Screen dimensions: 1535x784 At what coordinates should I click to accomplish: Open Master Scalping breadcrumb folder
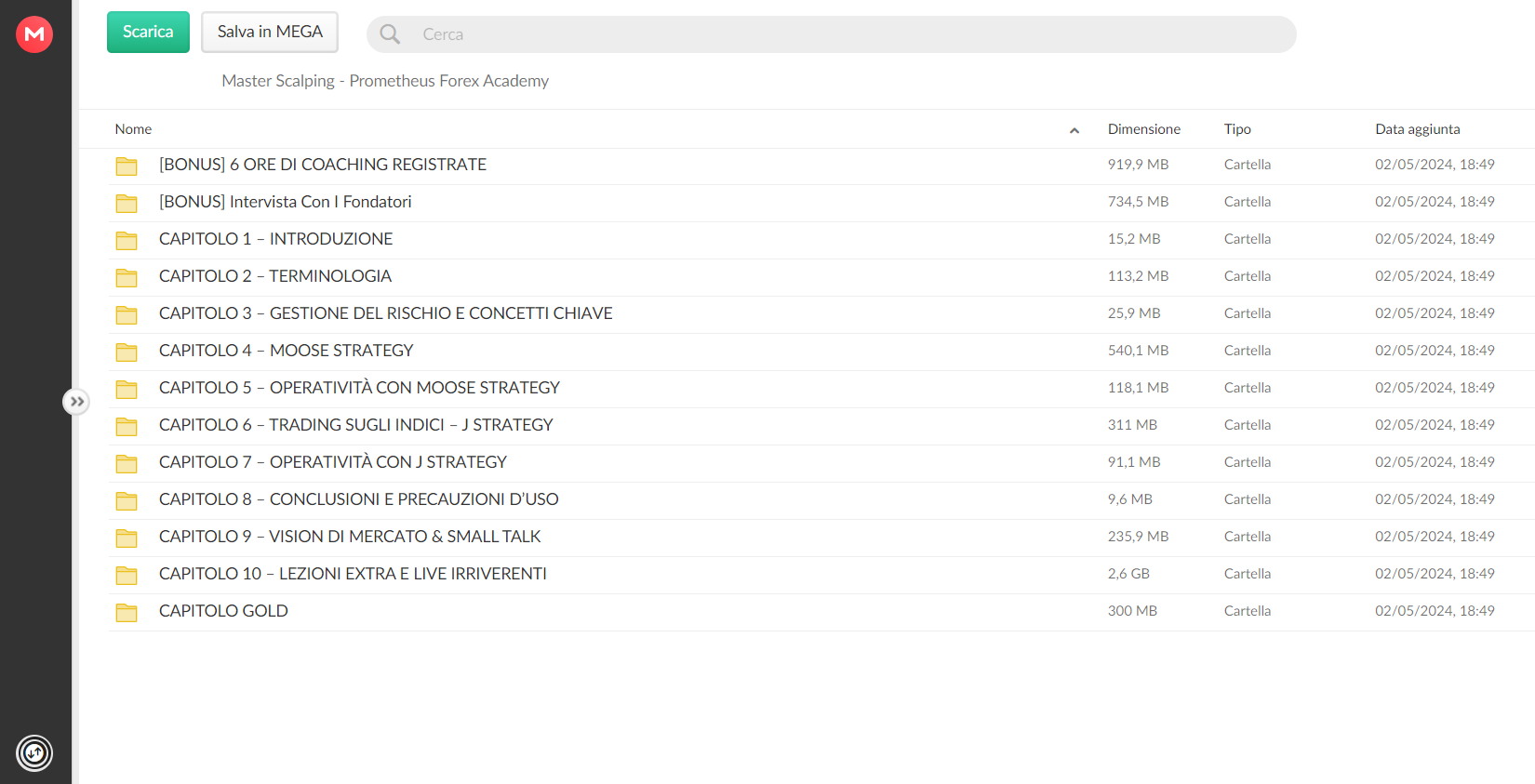tap(385, 81)
